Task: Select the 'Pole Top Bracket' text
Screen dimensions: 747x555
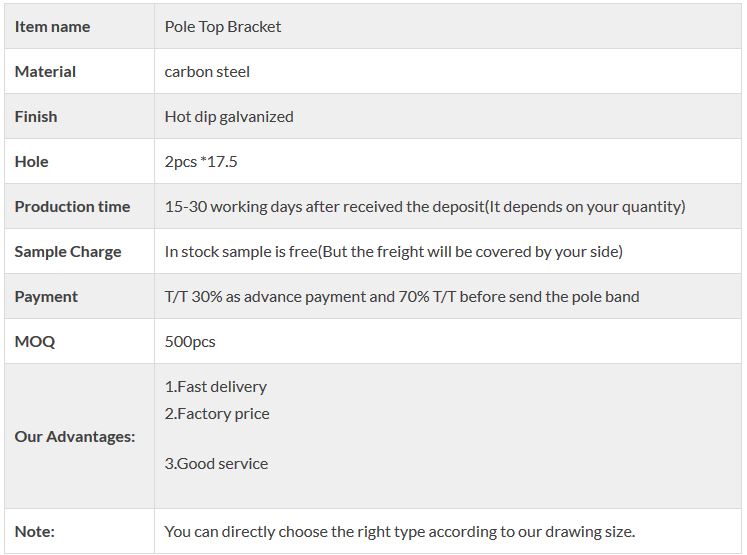Action: (x=223, y=27)
